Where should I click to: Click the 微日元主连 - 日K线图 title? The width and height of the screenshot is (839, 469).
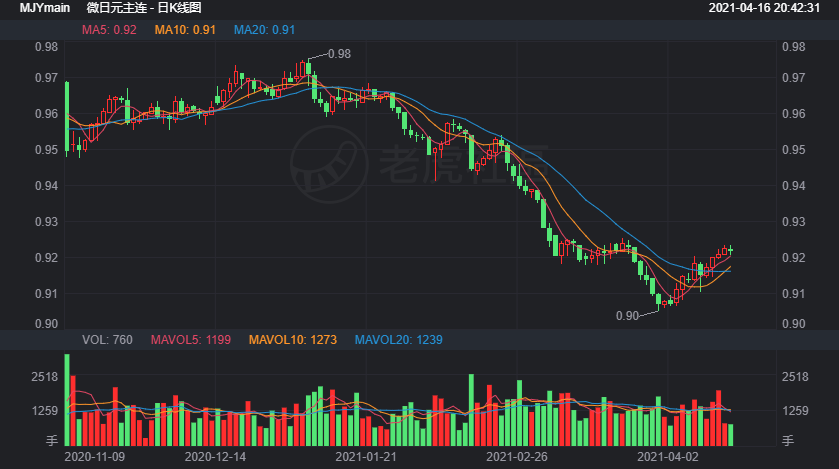[x=144, y=8]
